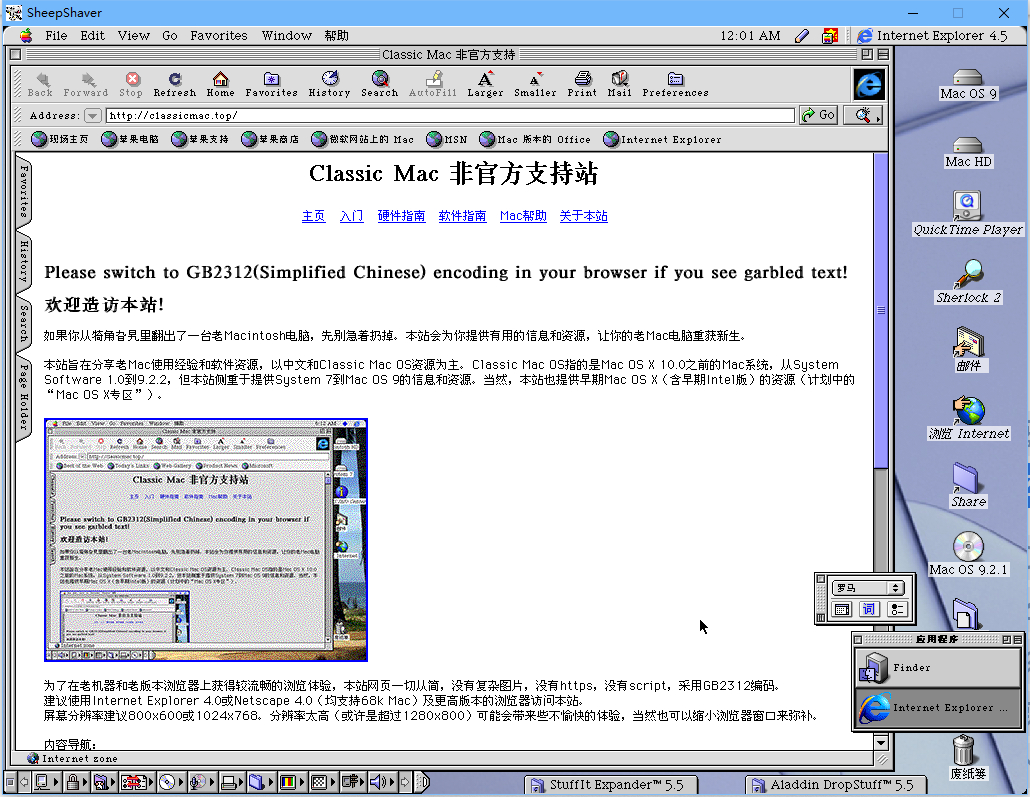Open the search magnifier dropdown beside Go
Viewport: 1030px width, 797px height.
coord(863,116)
